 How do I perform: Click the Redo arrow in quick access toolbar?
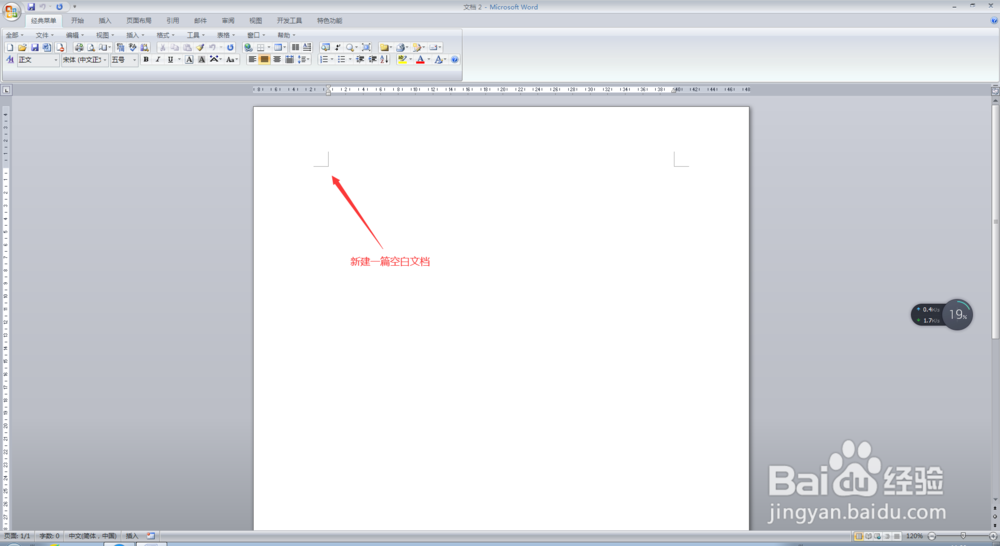point(59,6)
